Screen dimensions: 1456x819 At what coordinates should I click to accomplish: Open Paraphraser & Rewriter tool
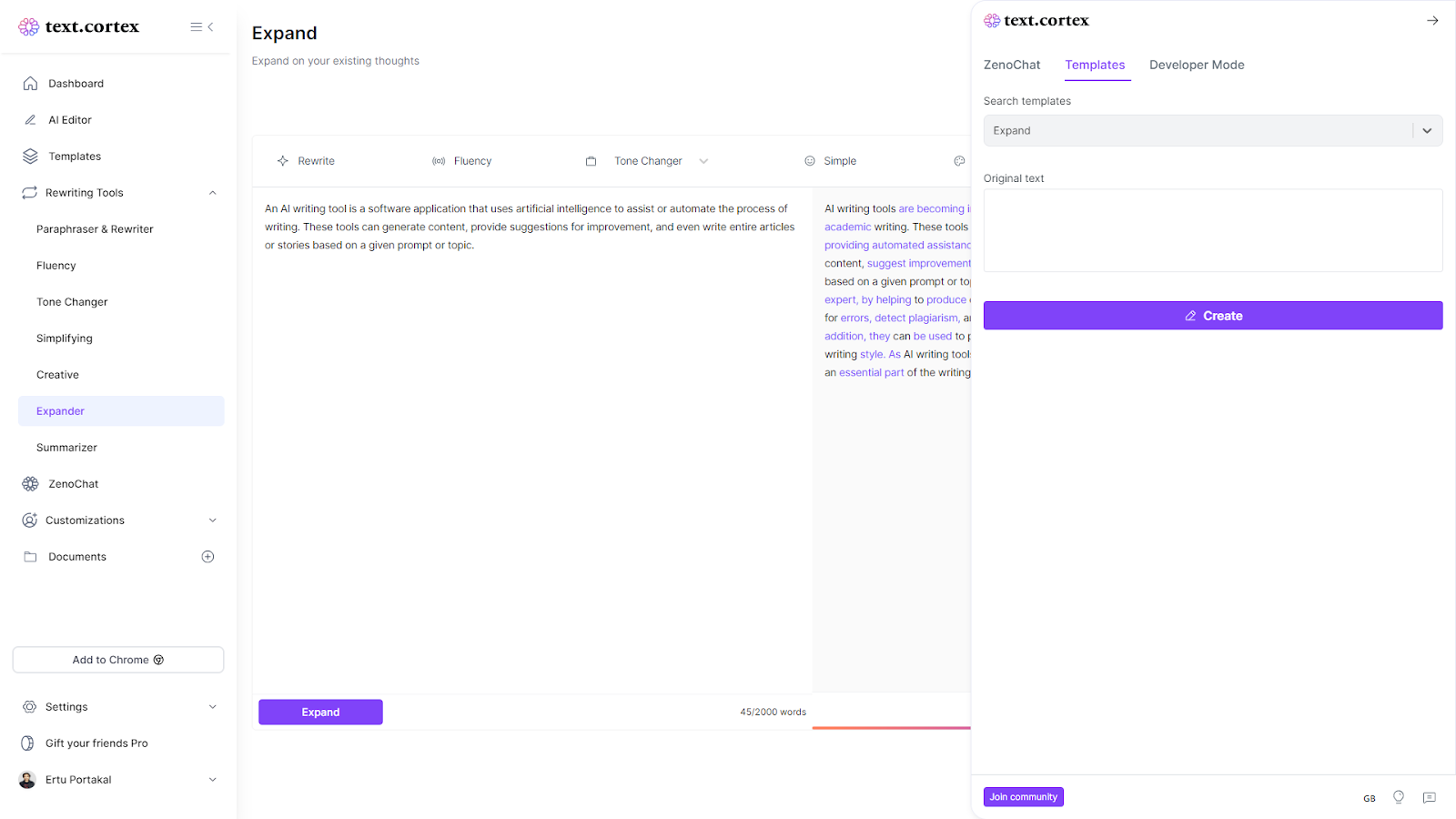coord(95,229)
